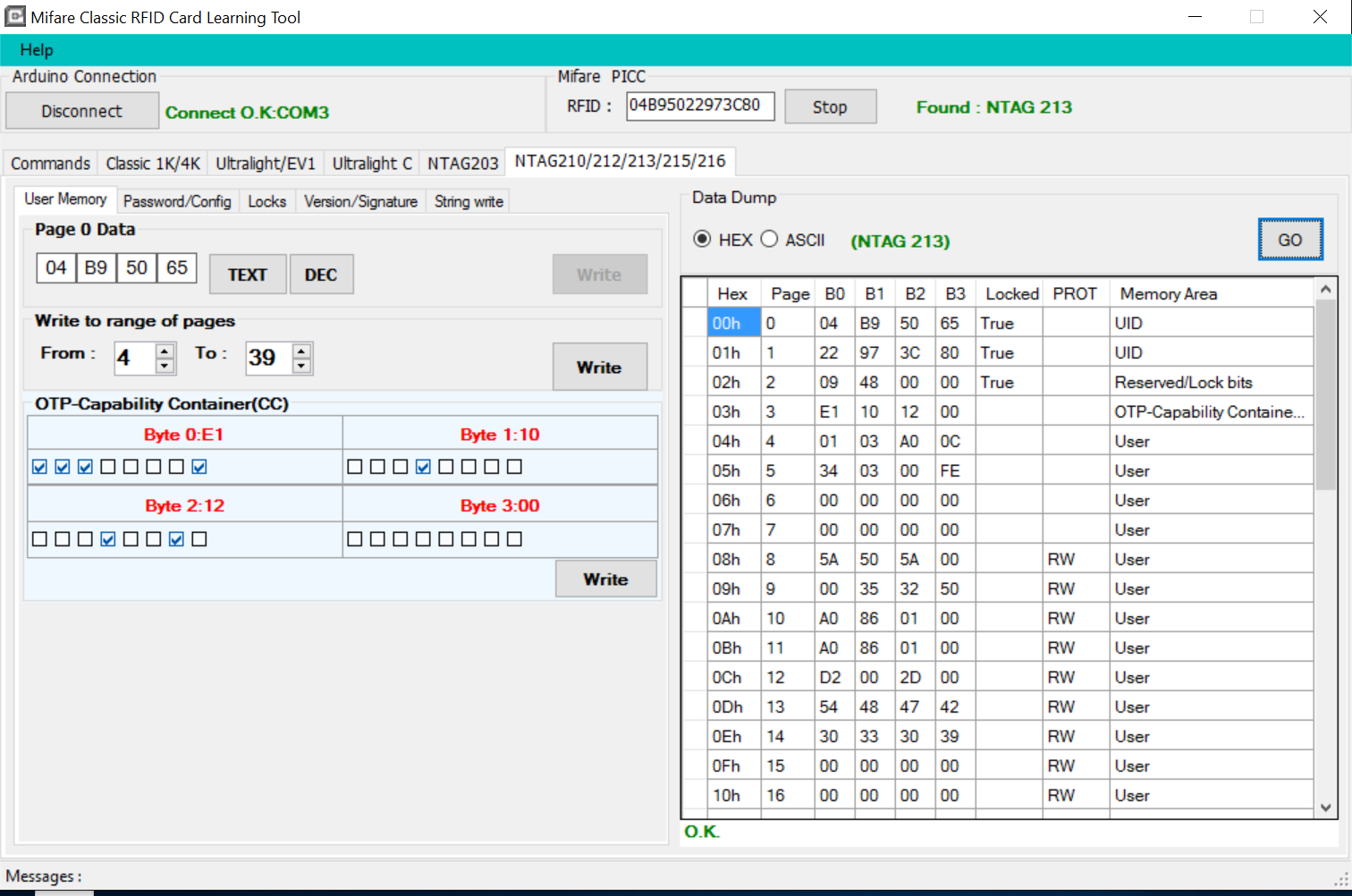Click the DEC button

click(x=321, y=275)
